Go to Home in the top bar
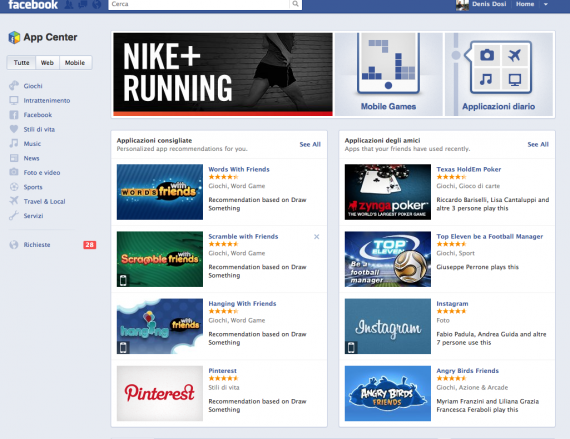Screen dimensions: 570x439 pyautogui.click(x=525, y=4)
